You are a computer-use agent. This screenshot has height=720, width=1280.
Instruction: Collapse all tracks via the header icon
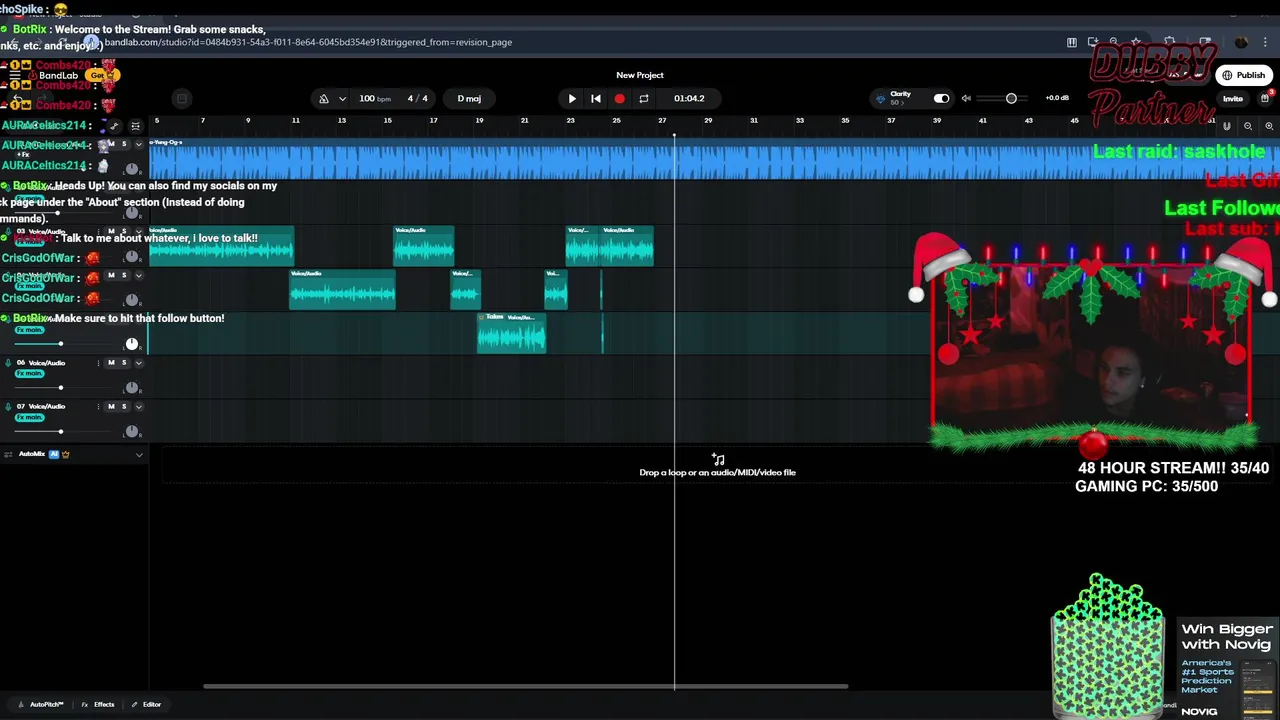(x=135, y=126)
